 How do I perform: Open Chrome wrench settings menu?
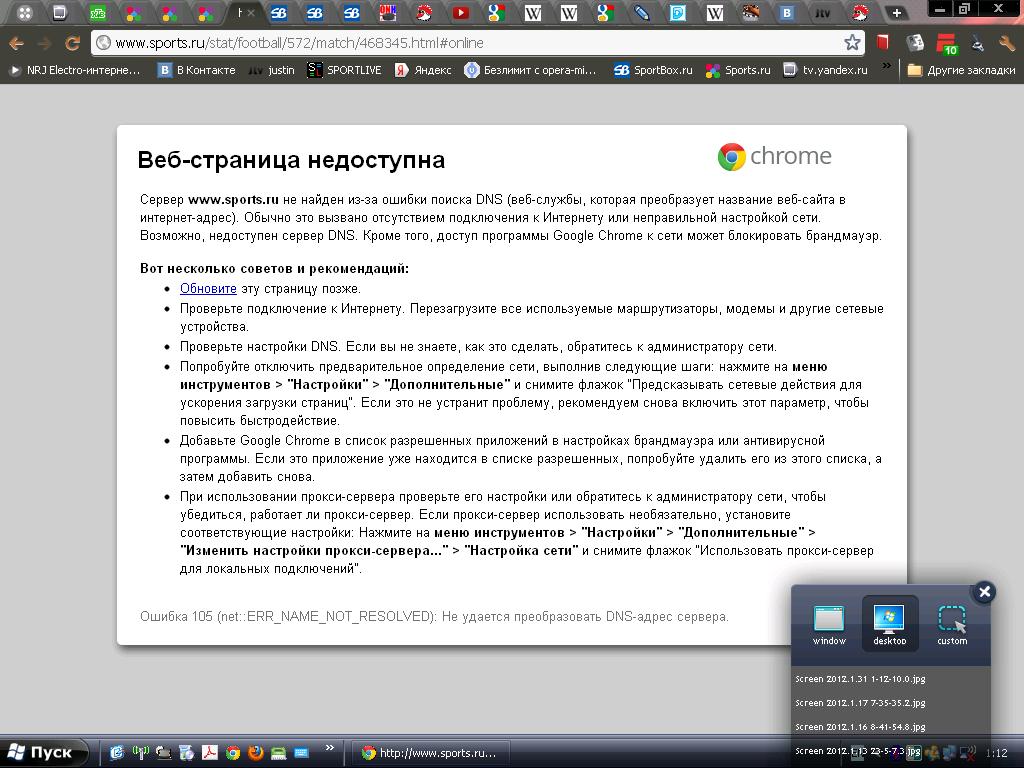1007,44
